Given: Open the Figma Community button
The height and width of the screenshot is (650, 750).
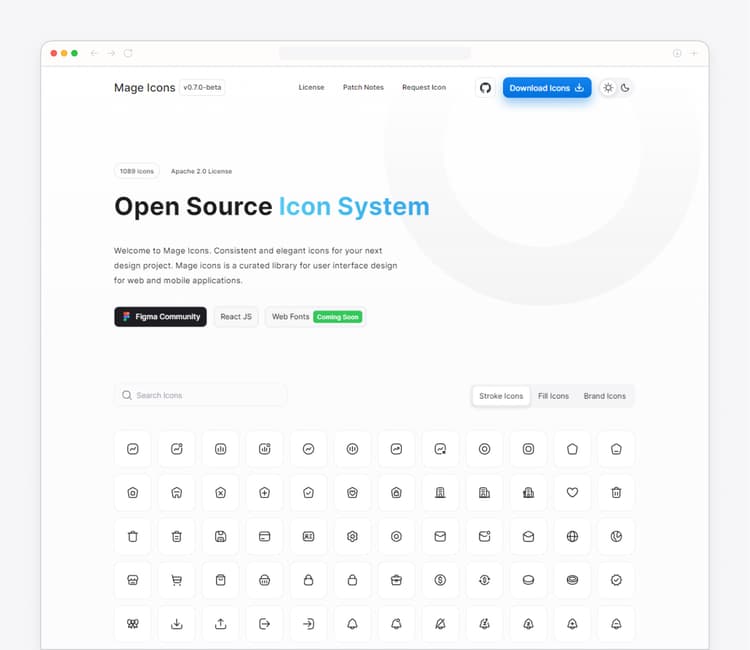Looking at the screenshot, I should coord(160,317).
